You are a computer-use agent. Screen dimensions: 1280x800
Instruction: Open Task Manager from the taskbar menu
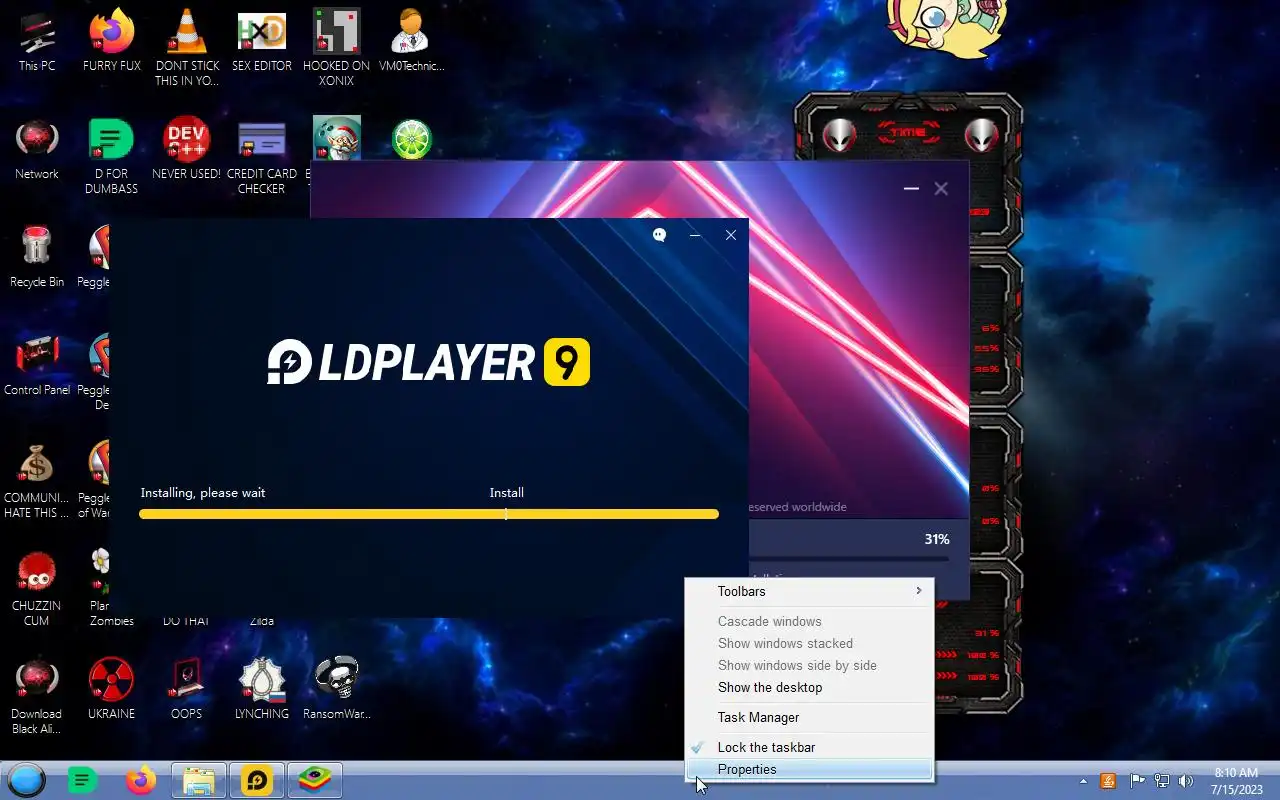tap(809, 717)
